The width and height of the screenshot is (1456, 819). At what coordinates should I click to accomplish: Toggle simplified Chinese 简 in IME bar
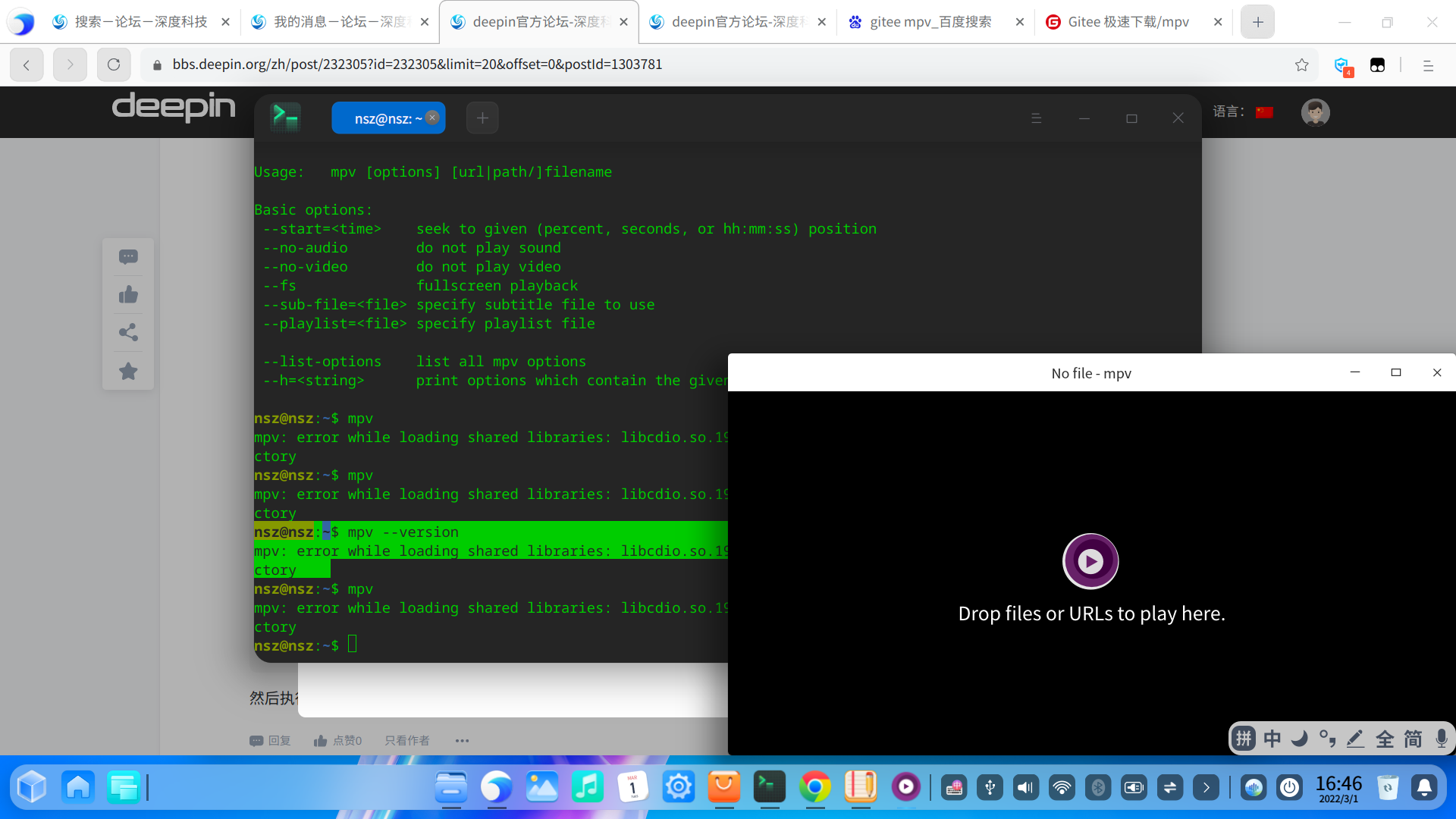coord(1413,739)
